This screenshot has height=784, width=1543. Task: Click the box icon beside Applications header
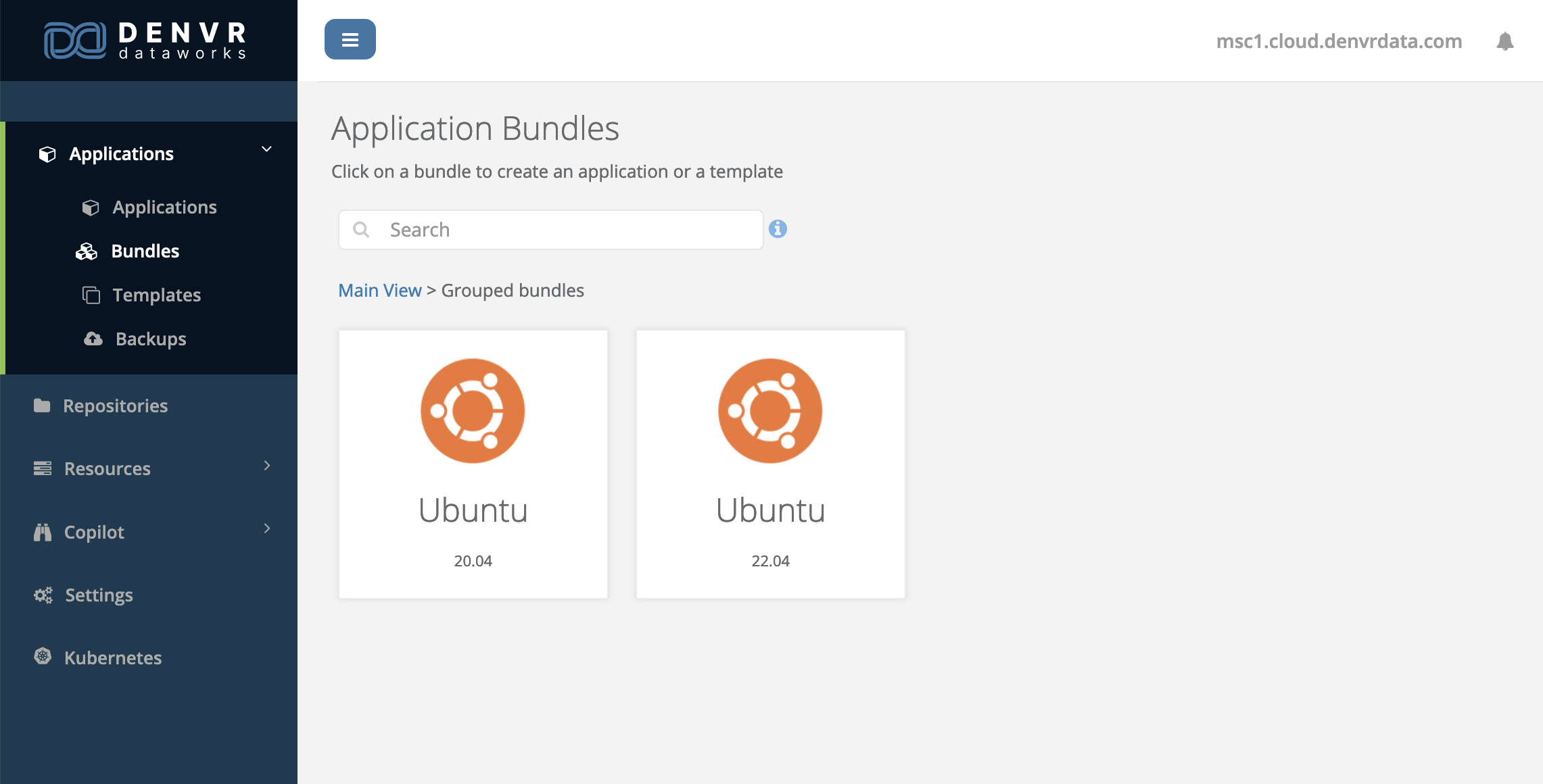click(x=47, y=154)
